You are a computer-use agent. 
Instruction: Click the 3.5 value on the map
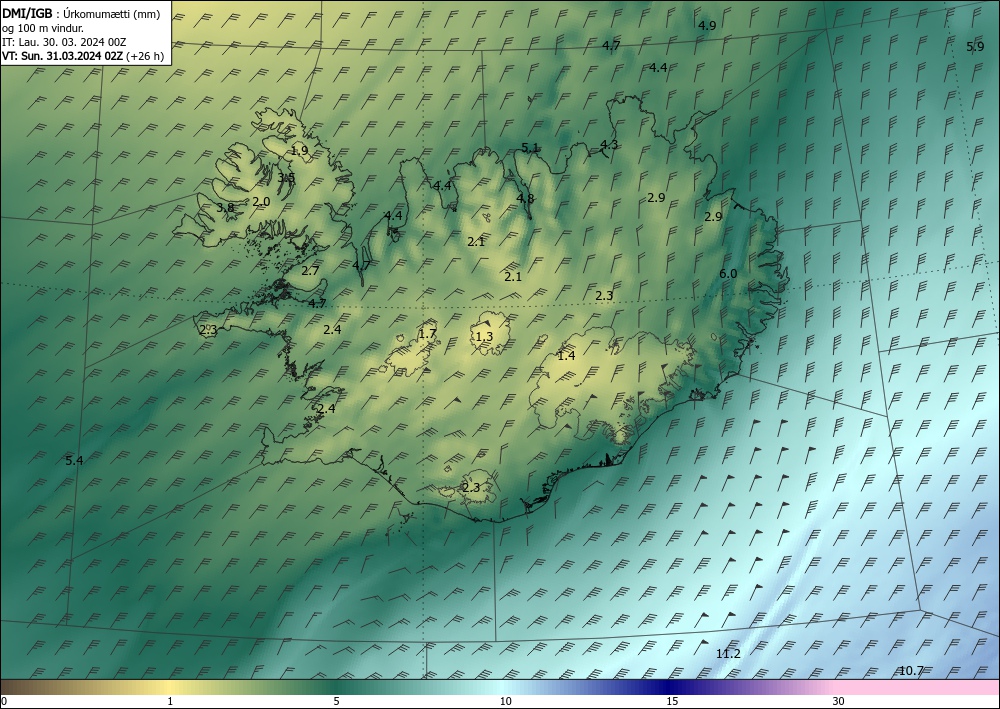click(x=286, y=177)
